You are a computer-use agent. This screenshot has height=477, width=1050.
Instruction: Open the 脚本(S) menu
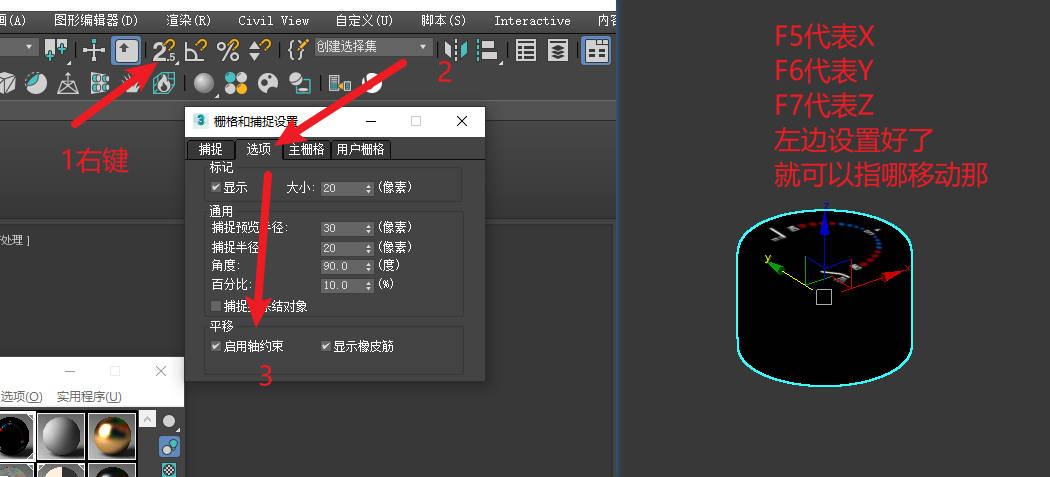443,21
